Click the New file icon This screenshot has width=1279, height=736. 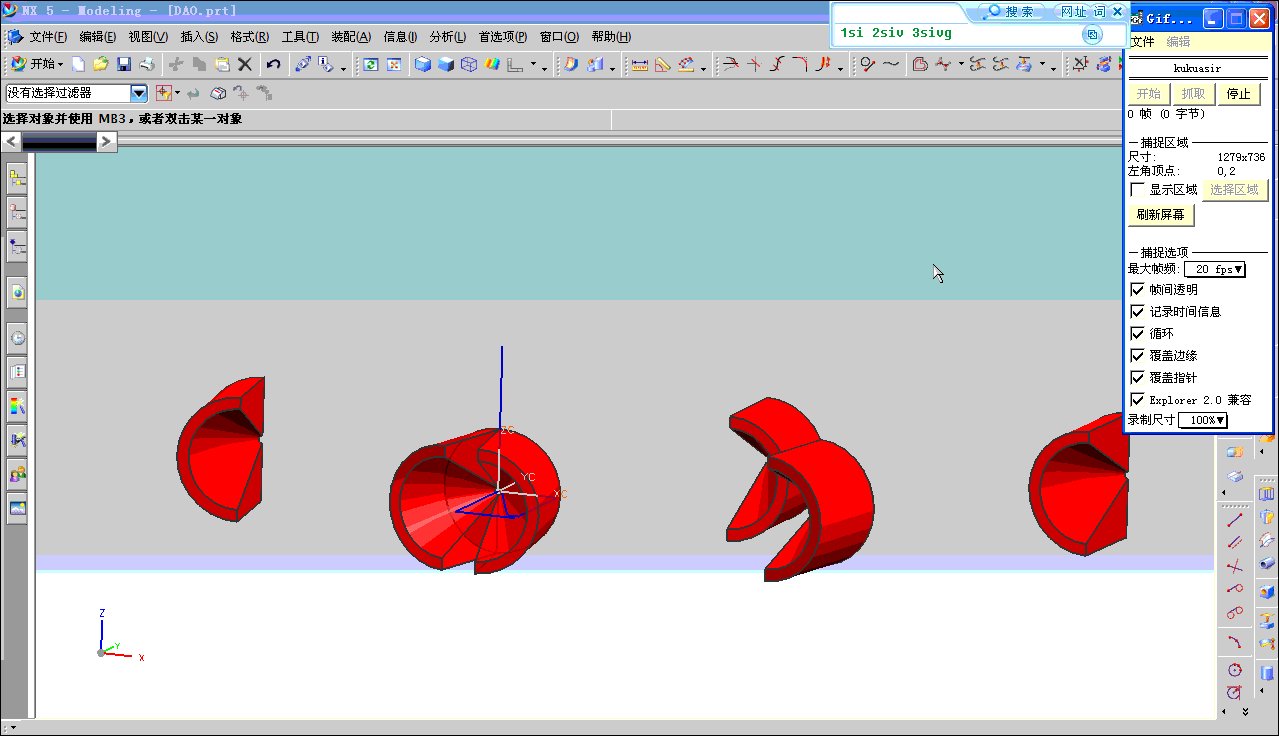click(78, 64)
